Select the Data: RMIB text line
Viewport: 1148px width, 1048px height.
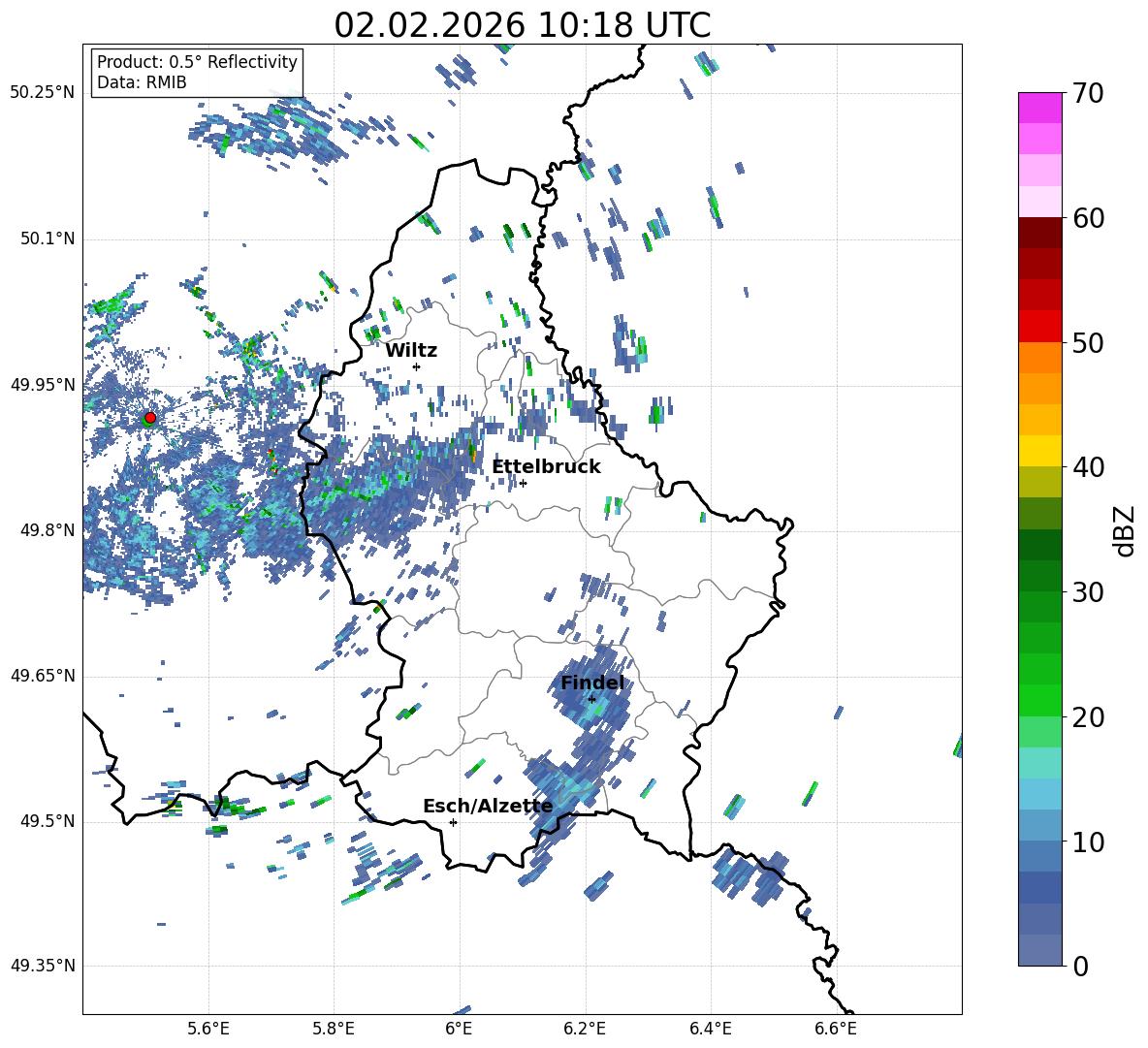142,82
